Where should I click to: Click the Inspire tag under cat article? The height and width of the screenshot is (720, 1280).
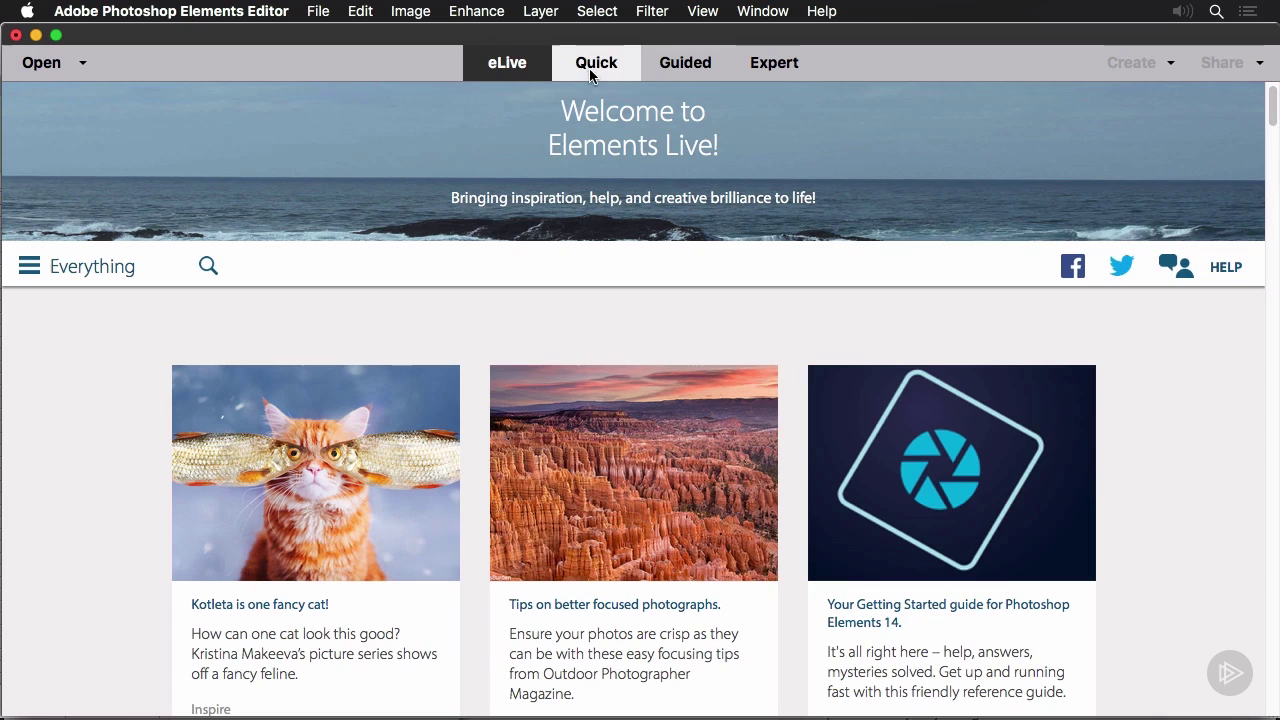pyautogui.click(x=211, y=709)
